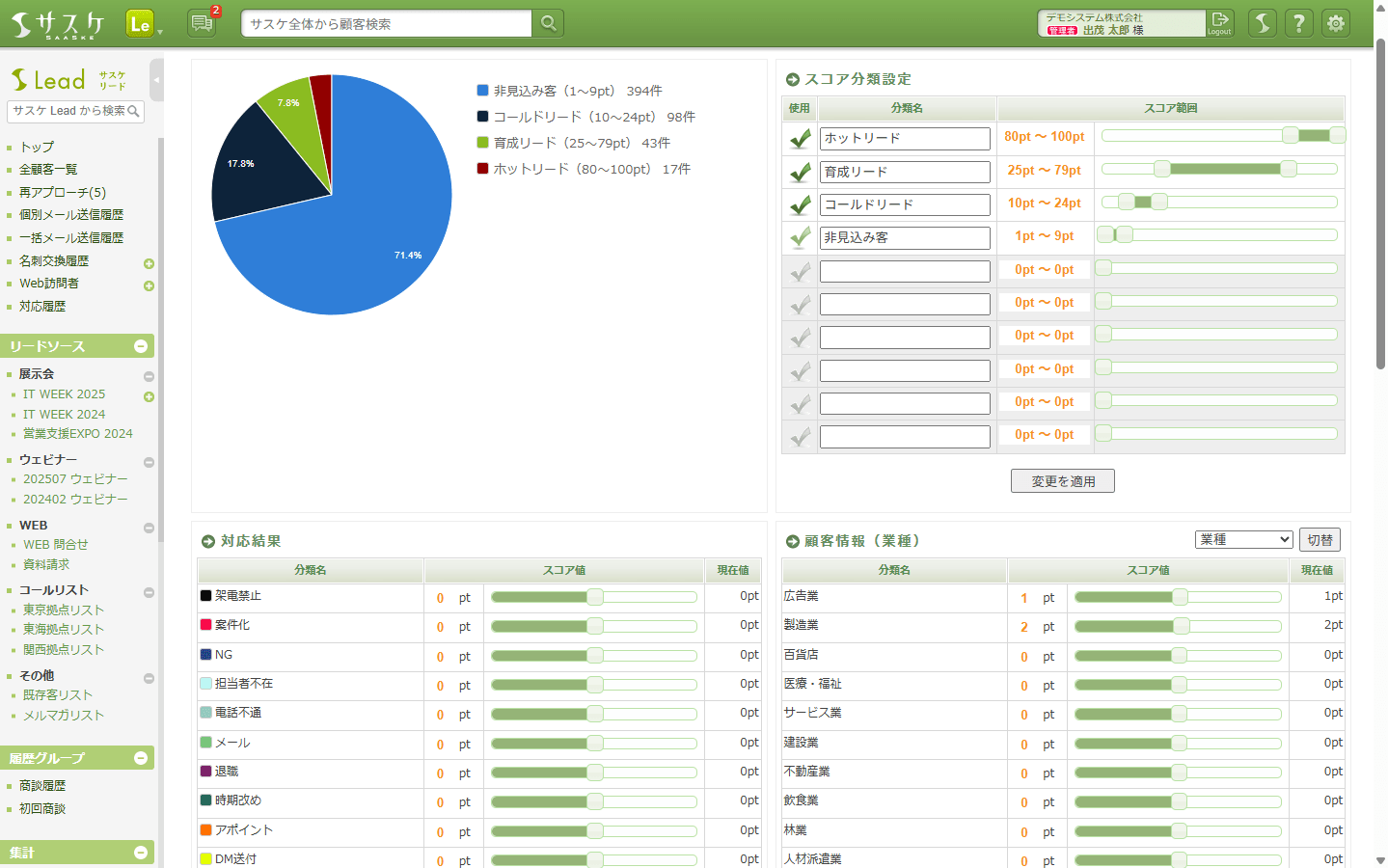Click the 変更を適用 button

coord(1062,481)
